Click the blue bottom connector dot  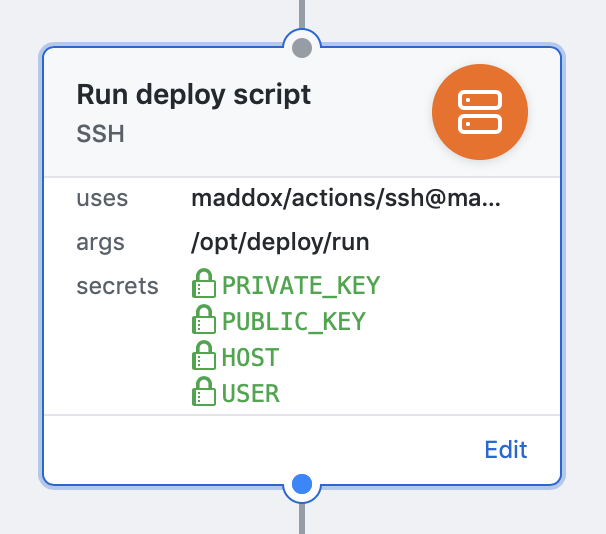(x=303, y=485)
